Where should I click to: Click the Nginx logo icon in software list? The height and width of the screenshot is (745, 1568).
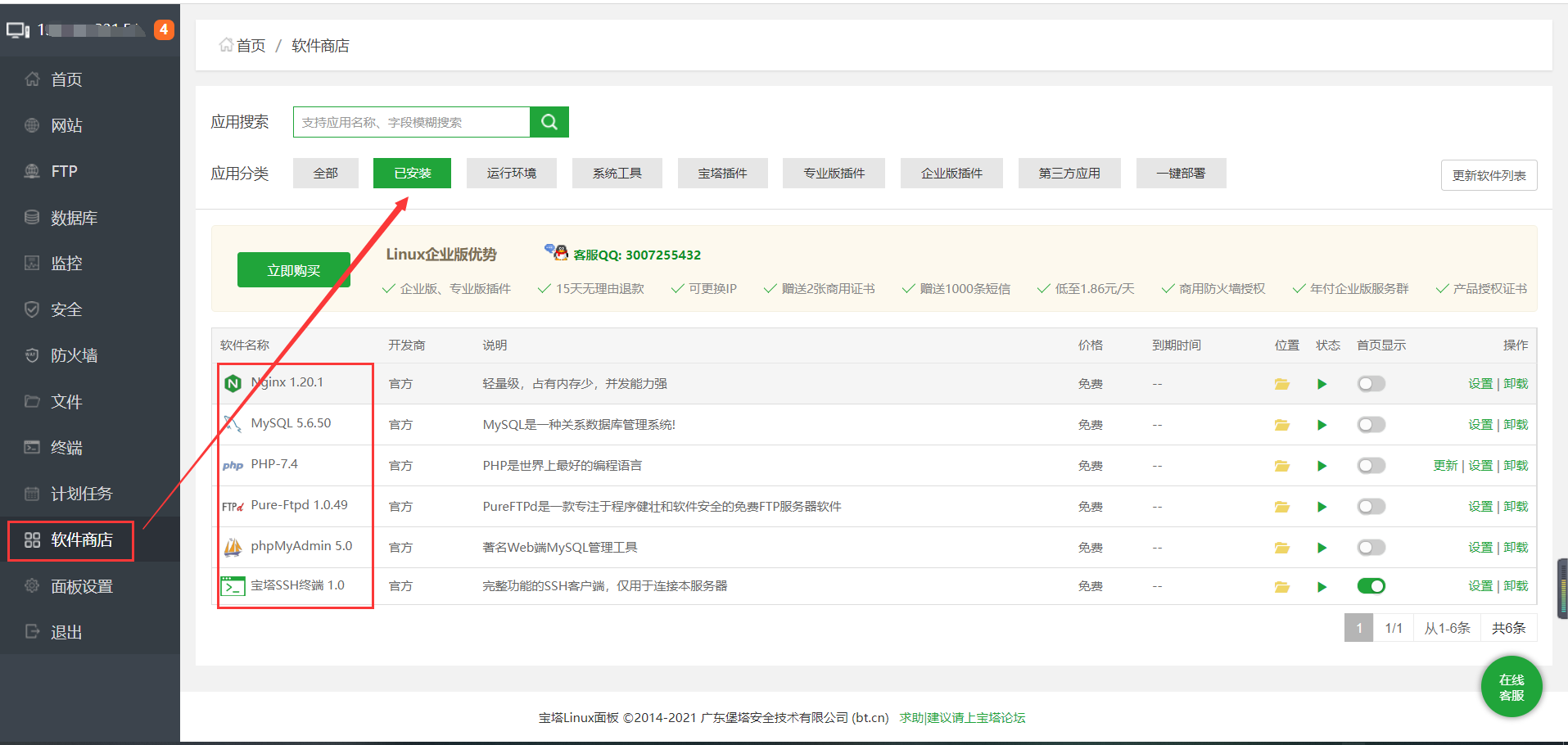pos(233,383)
